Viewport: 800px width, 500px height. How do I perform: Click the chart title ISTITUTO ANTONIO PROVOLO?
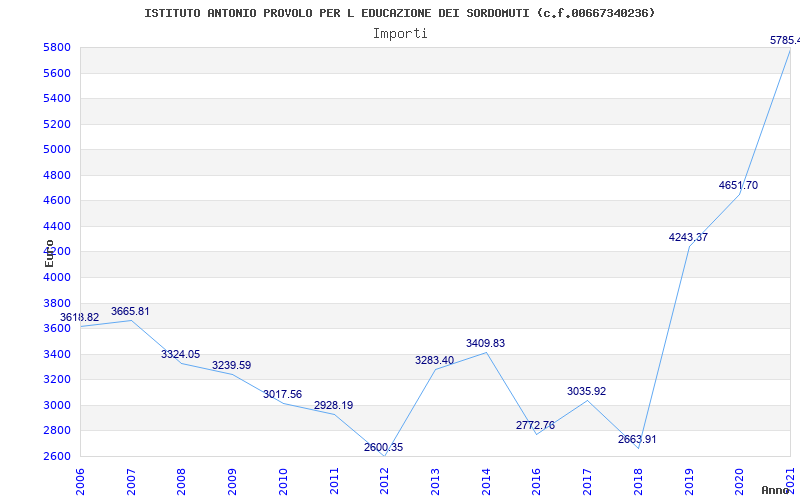400,13
